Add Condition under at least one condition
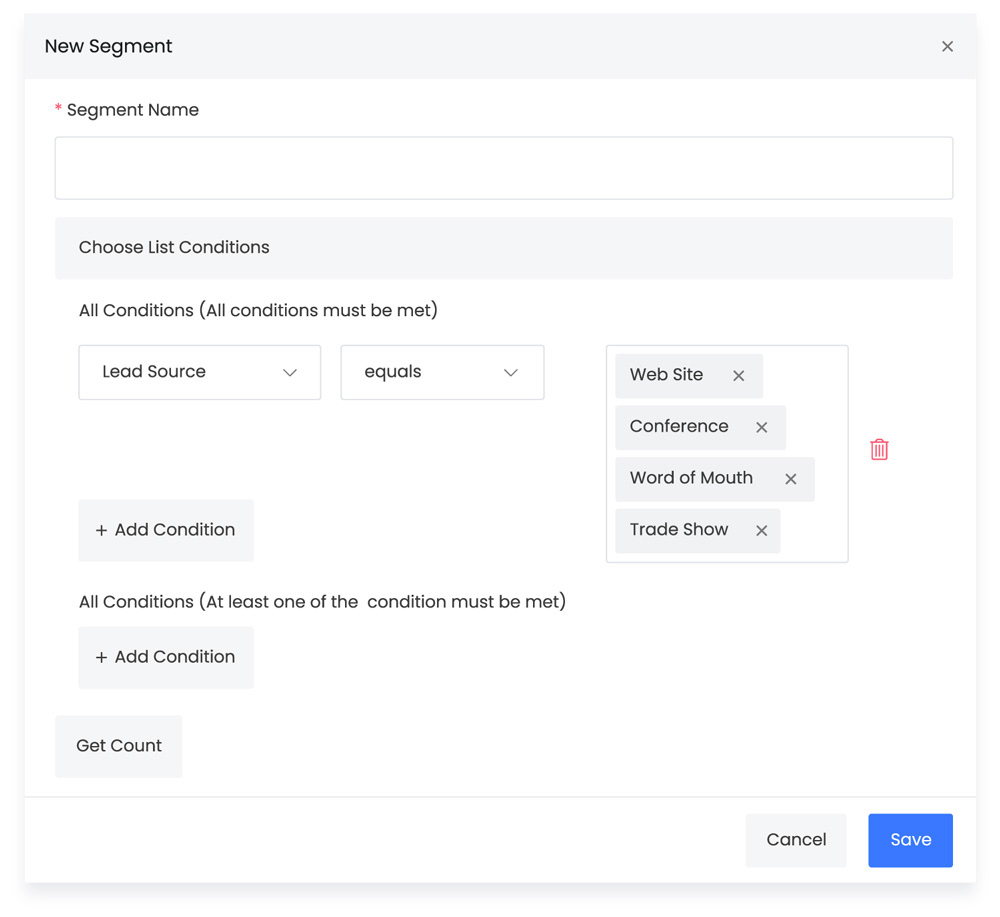 point(166,657)
